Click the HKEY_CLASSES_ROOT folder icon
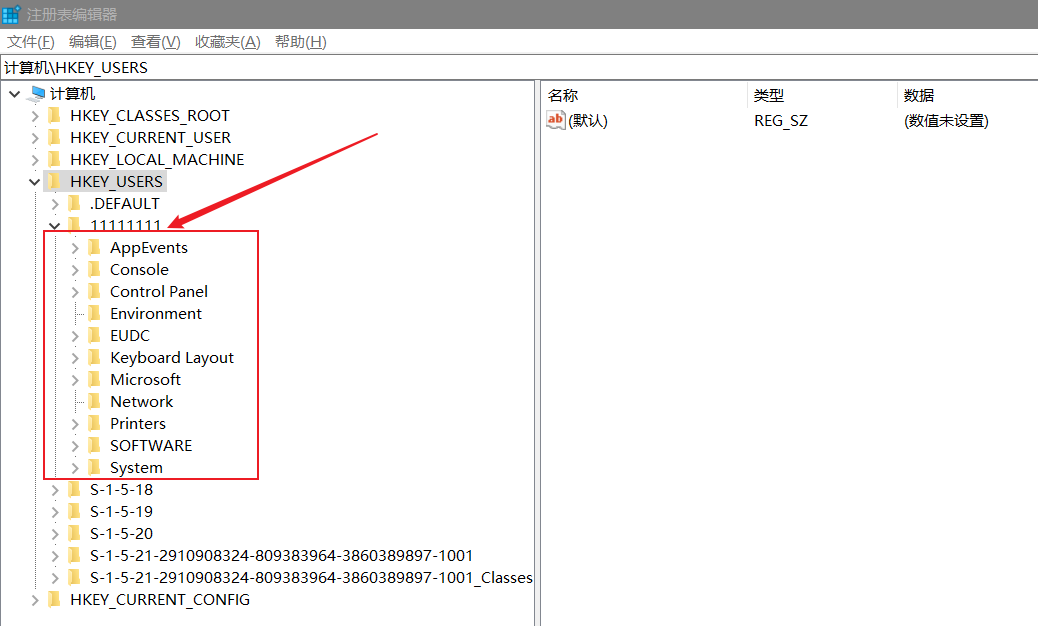Image resolution: width=1038 pixels, height=626 pixels. pos(54,116)
